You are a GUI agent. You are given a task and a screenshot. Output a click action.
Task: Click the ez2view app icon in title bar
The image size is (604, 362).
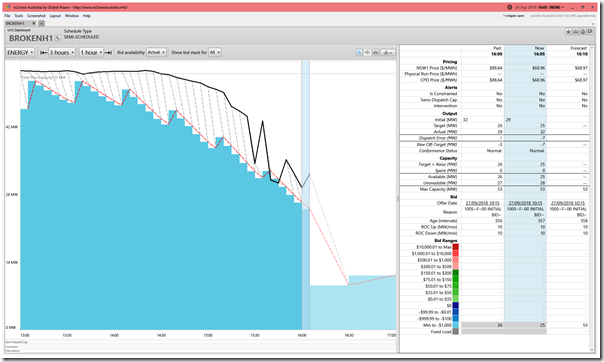(8, 7)
